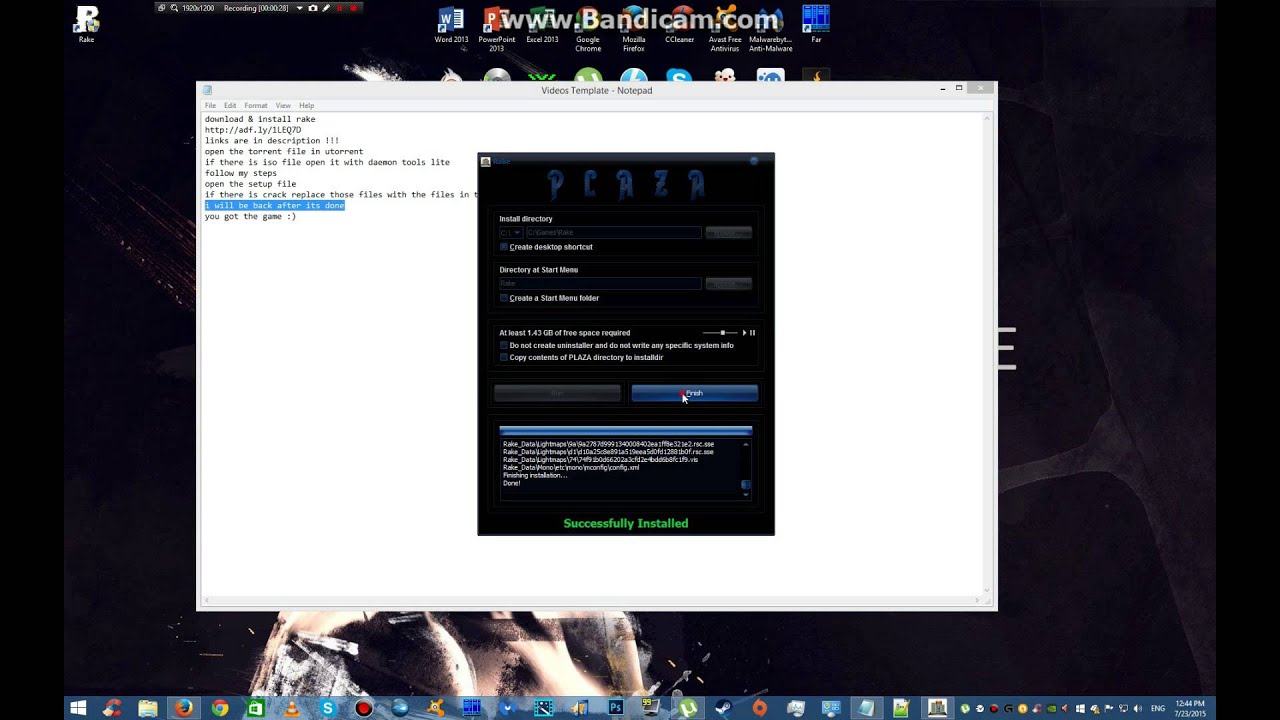Click the Notepad vertical scrollbar up arrow
Viewport: 1280px width, 720px height.
[x=988, y=118]
